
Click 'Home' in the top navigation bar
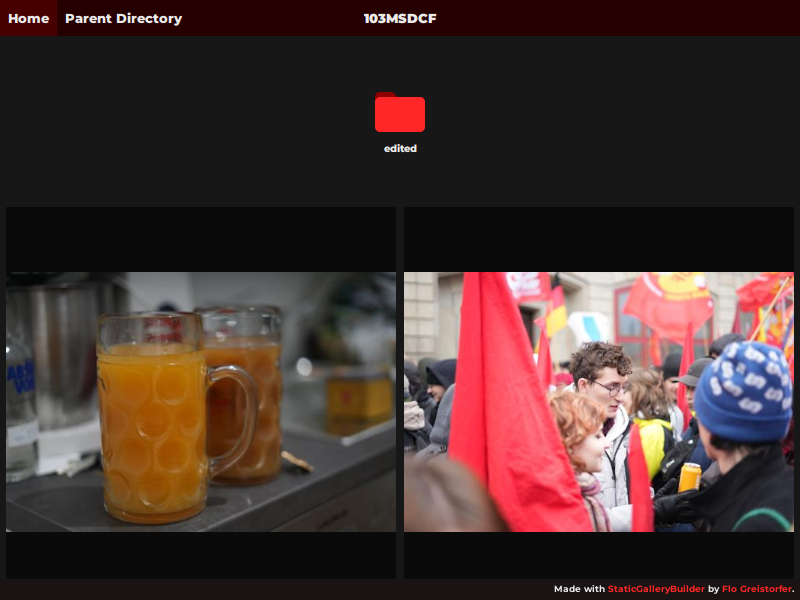point(28,18)
